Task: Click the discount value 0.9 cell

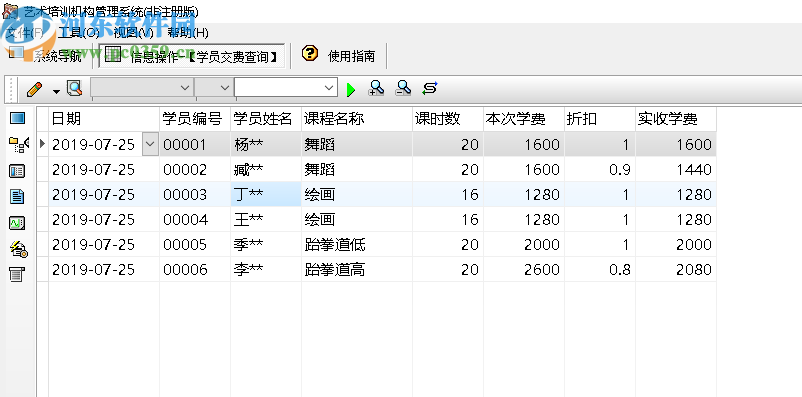Action: [x=600, y=169]
